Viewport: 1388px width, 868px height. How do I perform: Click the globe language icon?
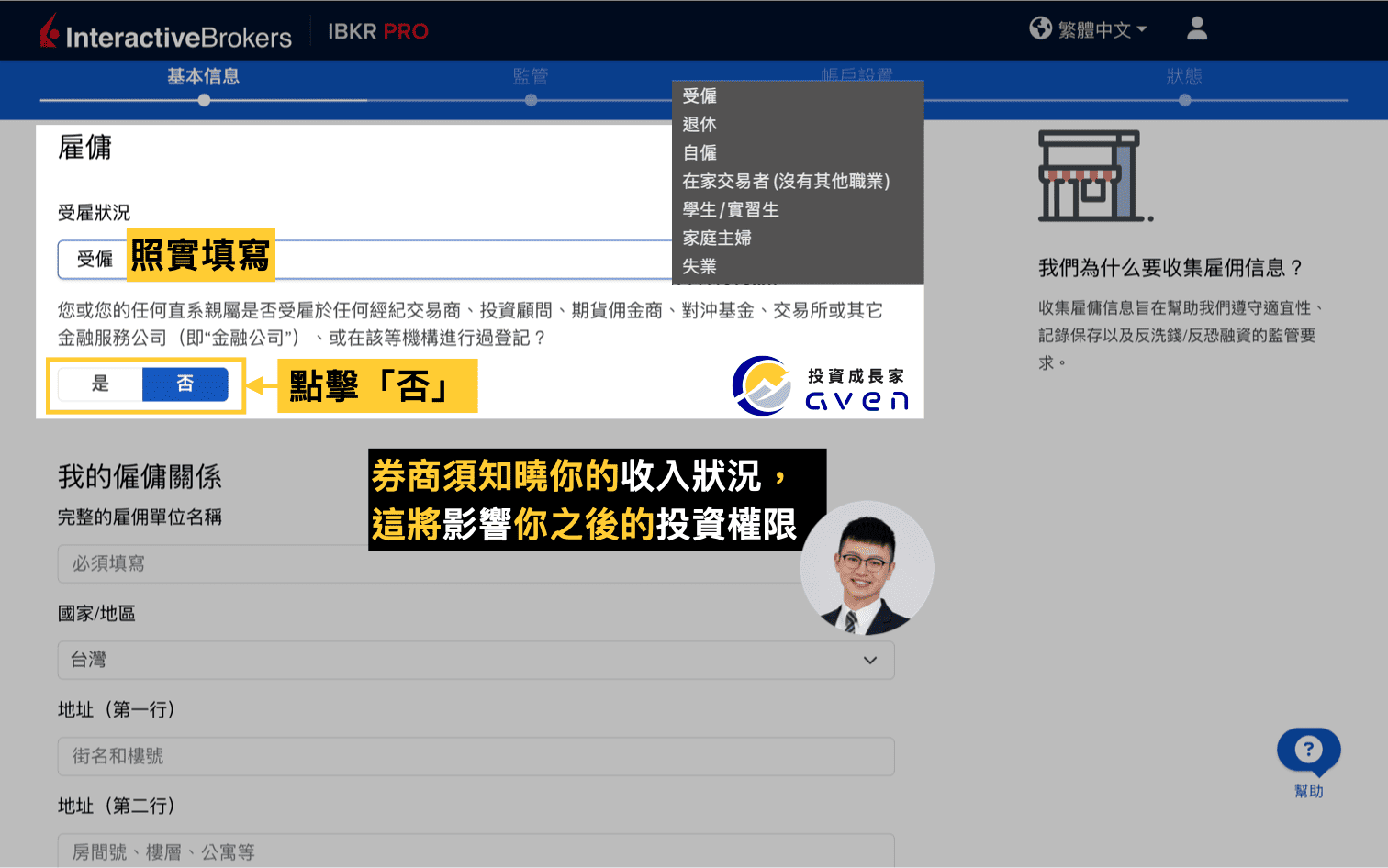pos(1040,28)
